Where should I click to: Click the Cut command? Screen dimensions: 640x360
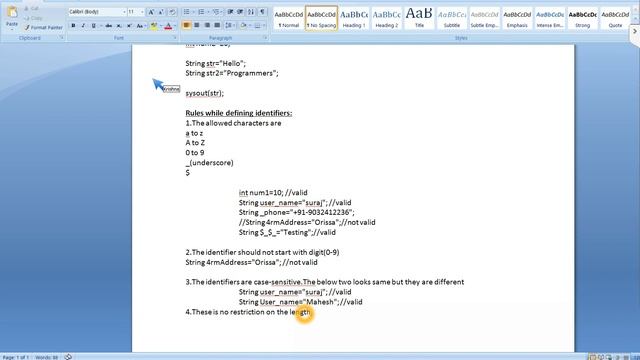coord(32,8)
